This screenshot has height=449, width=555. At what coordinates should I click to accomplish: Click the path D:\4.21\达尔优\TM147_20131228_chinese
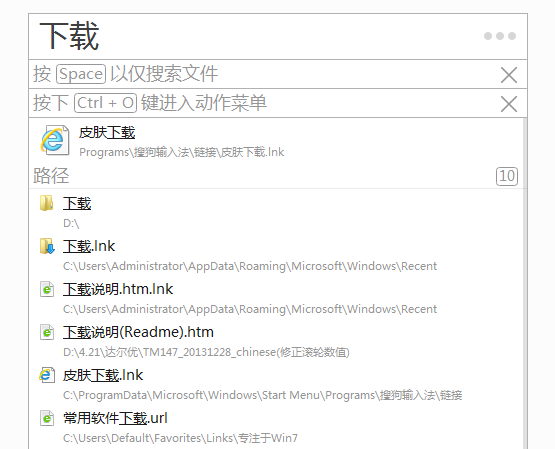coord(206,352)
